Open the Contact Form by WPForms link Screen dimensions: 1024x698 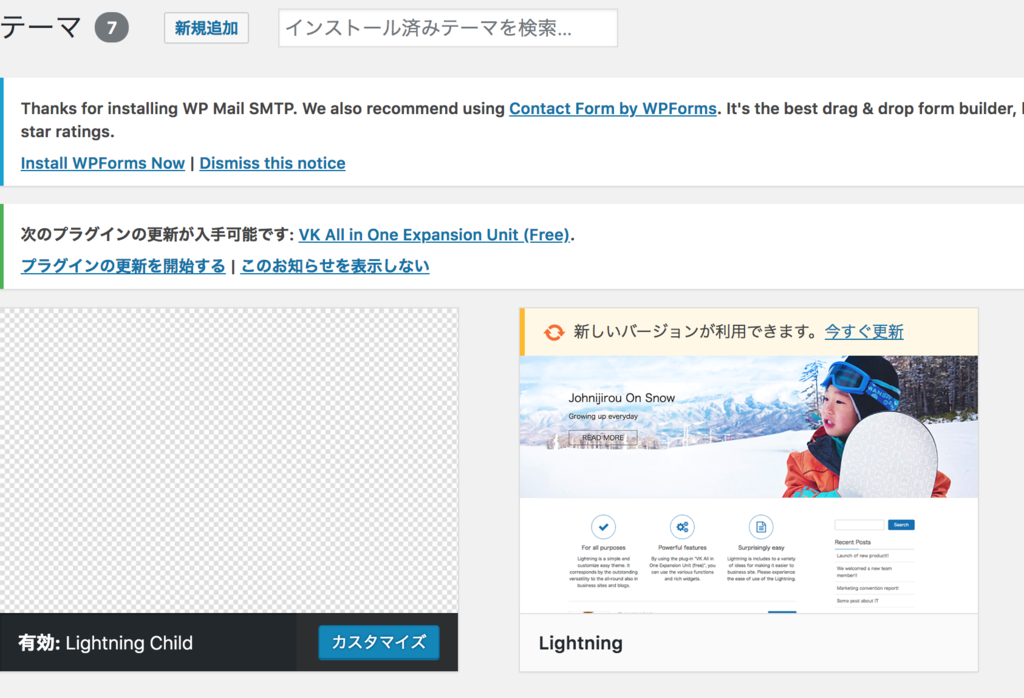pos(613,108)
